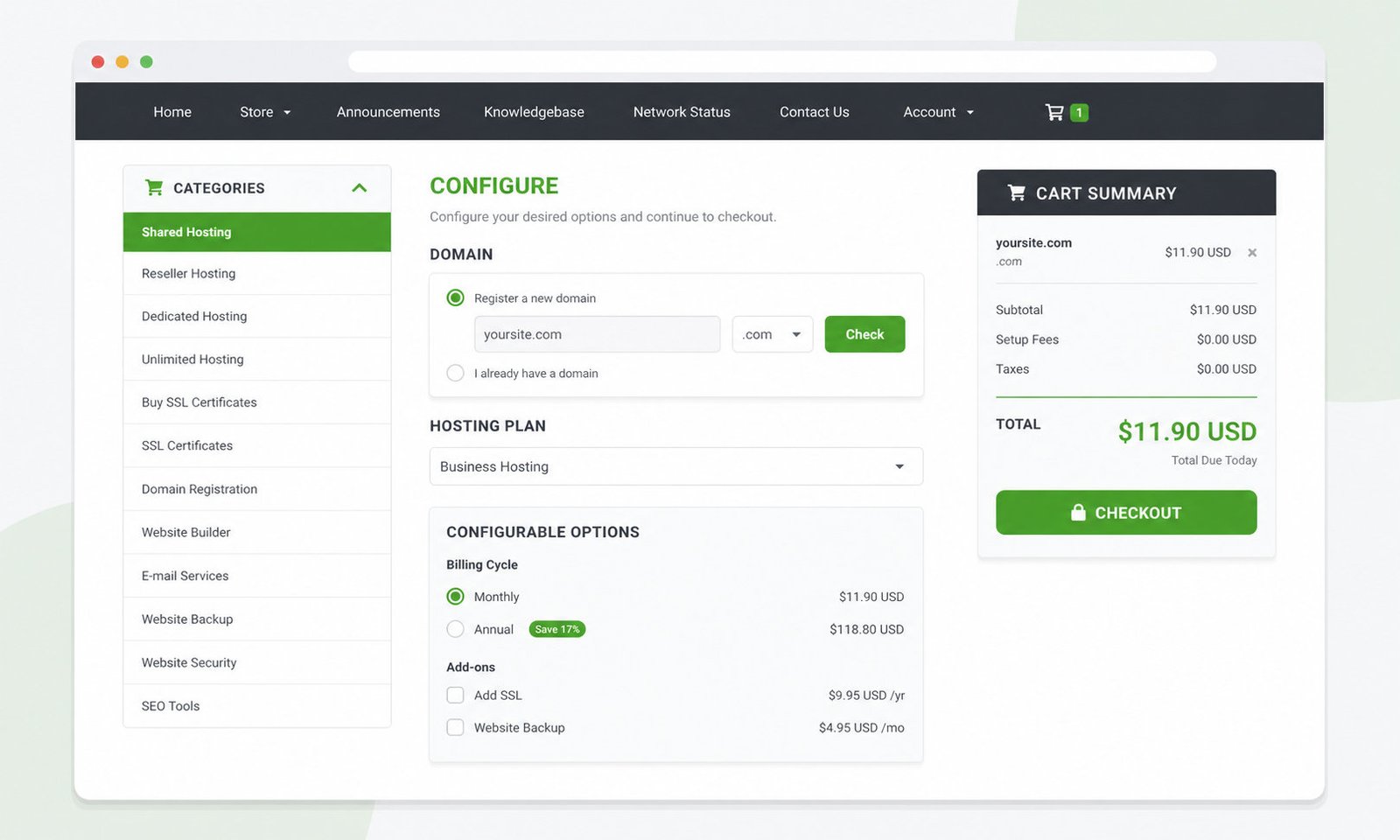Click the yoursite.com cart item name
Image resolution: width=1400 pixels, height=840 pixels.
coord(1033,243)
